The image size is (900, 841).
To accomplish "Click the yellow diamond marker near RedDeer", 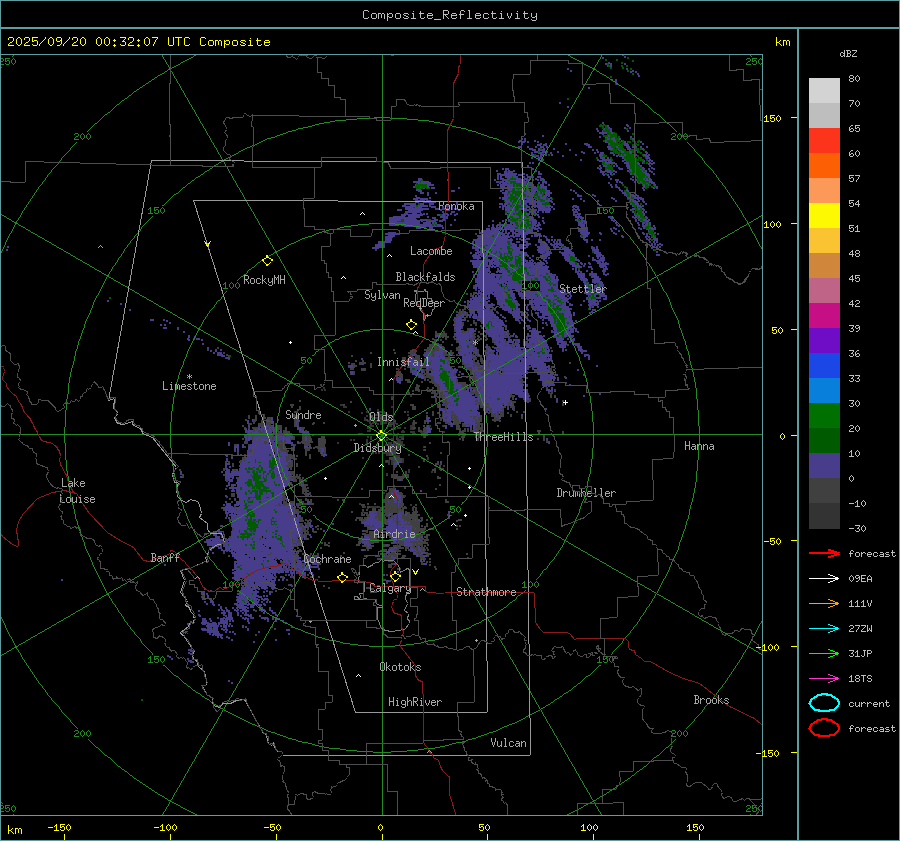I will tap(411, 325).
